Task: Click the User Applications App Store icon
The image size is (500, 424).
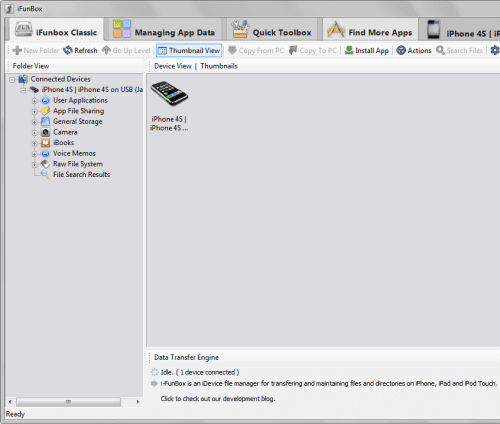Action: click(45, 100)
